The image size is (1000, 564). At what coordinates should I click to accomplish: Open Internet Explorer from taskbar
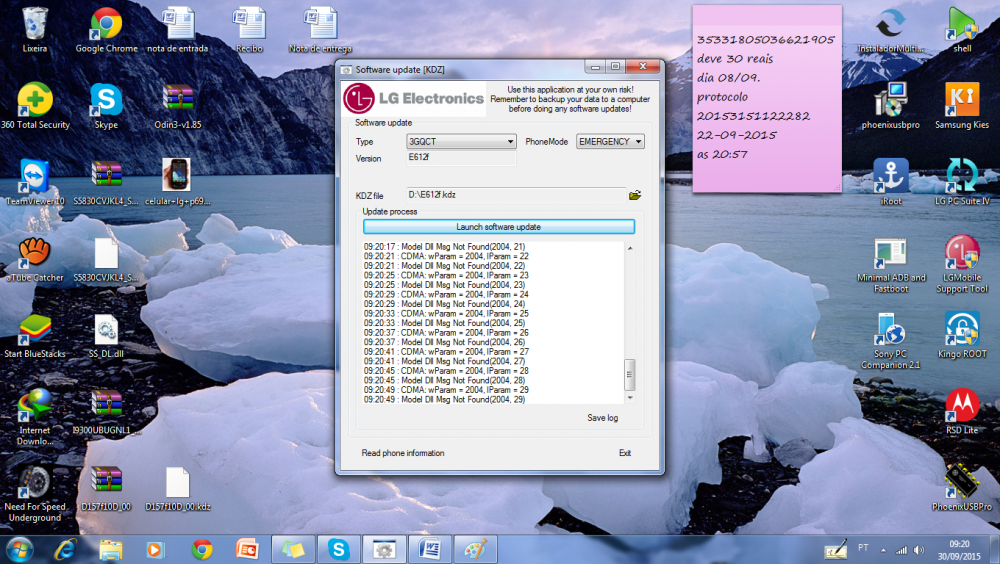(x=65, y=549)
